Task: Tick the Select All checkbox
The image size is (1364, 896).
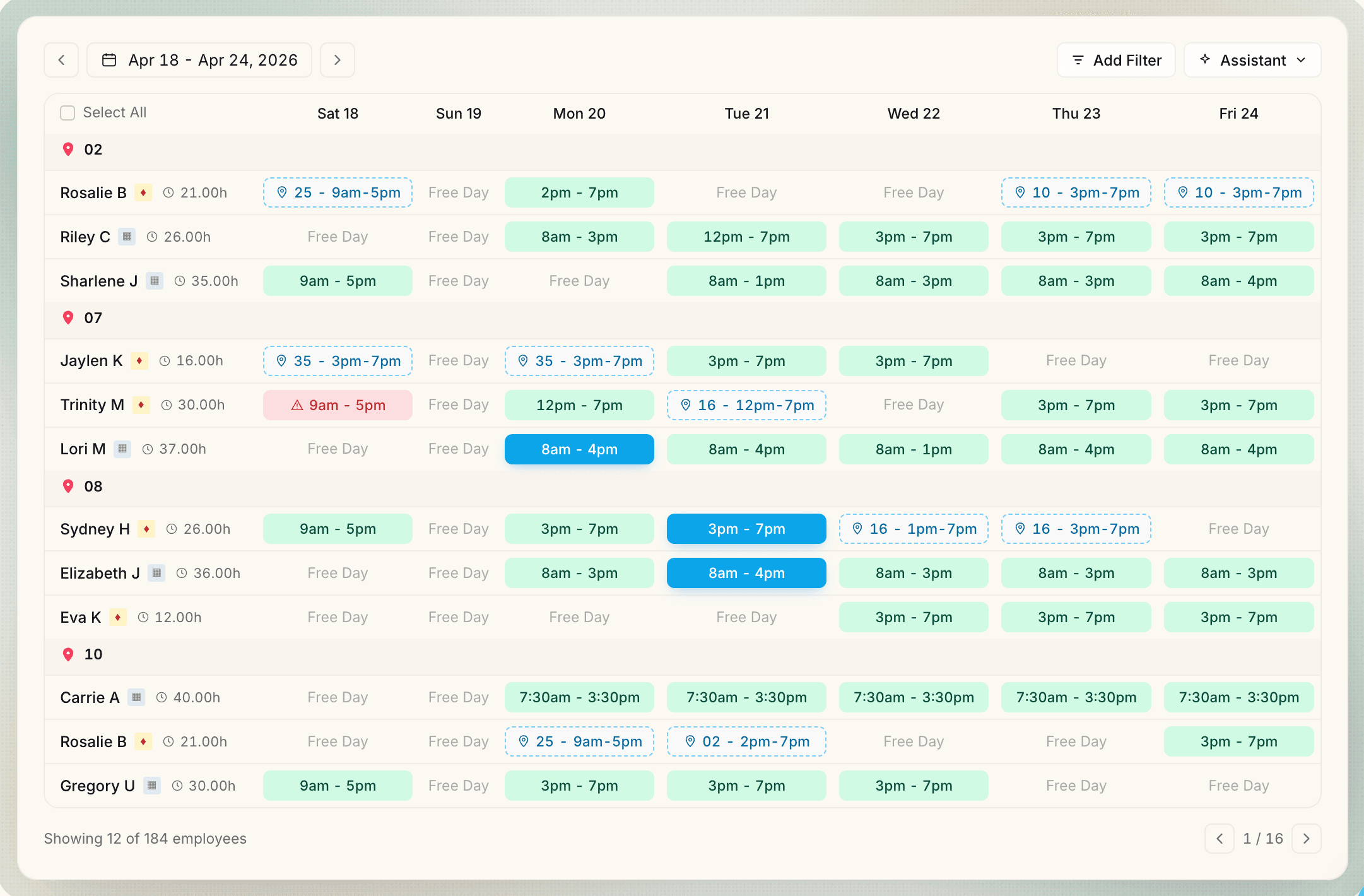Action: [68, 113]
